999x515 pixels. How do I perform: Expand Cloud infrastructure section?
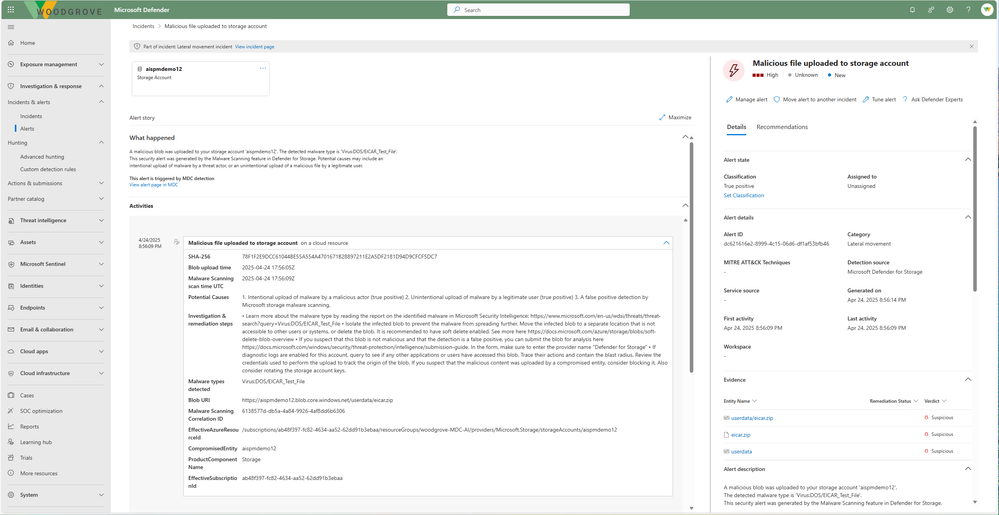click(x=101, y=373)
